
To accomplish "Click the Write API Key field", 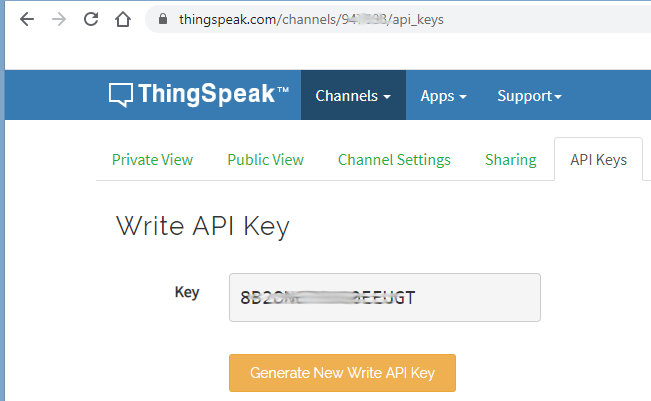I will coord(385,297).
